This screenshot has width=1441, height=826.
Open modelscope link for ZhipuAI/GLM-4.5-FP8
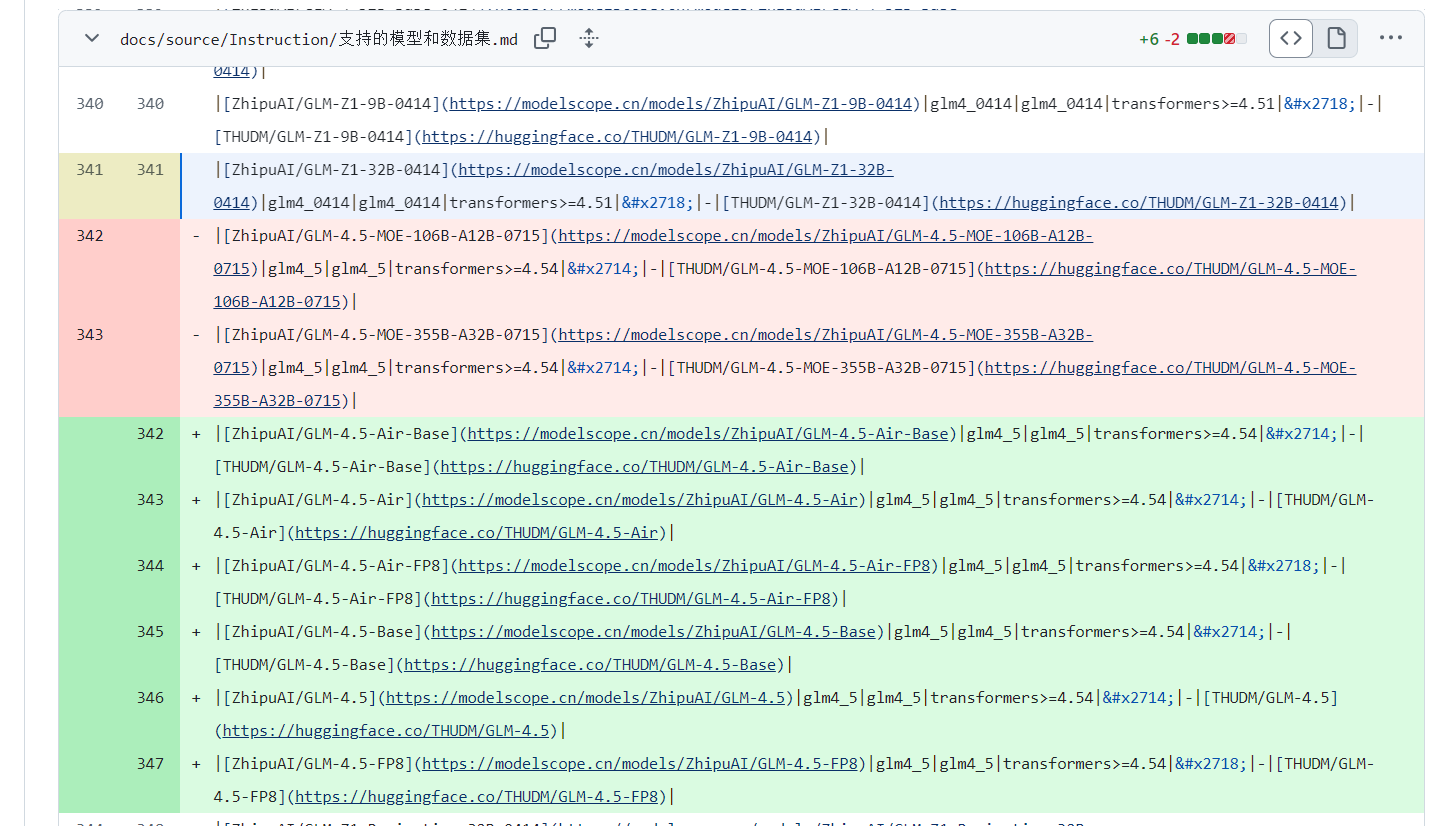point(640,764)
